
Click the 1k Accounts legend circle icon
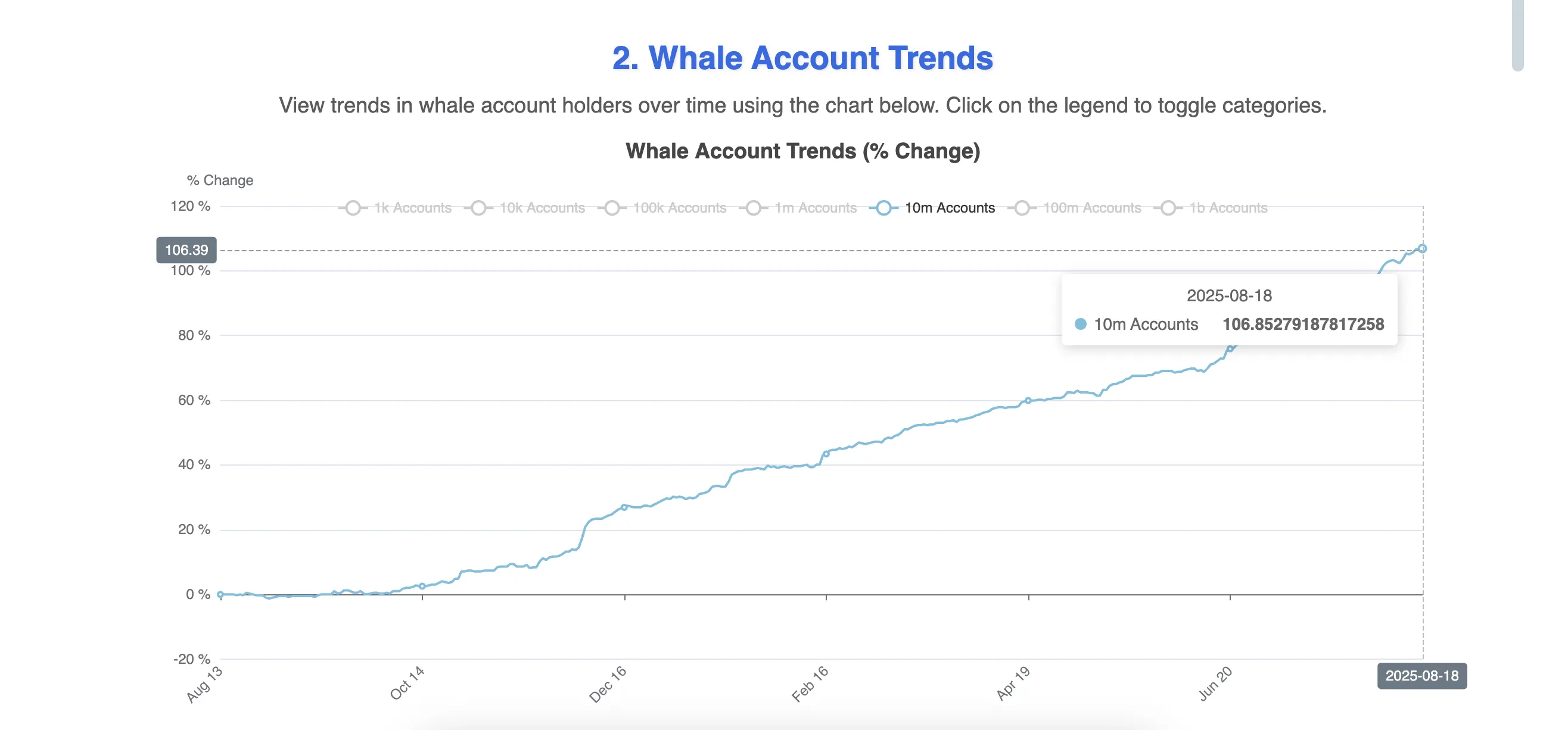point(354,208)
